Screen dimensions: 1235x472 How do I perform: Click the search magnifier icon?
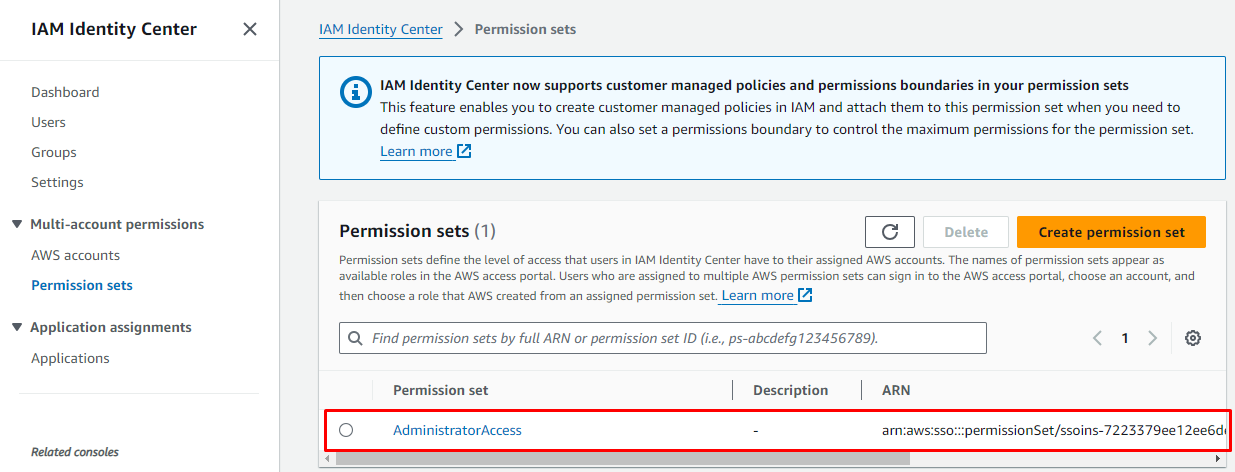(x=355, y=339)
